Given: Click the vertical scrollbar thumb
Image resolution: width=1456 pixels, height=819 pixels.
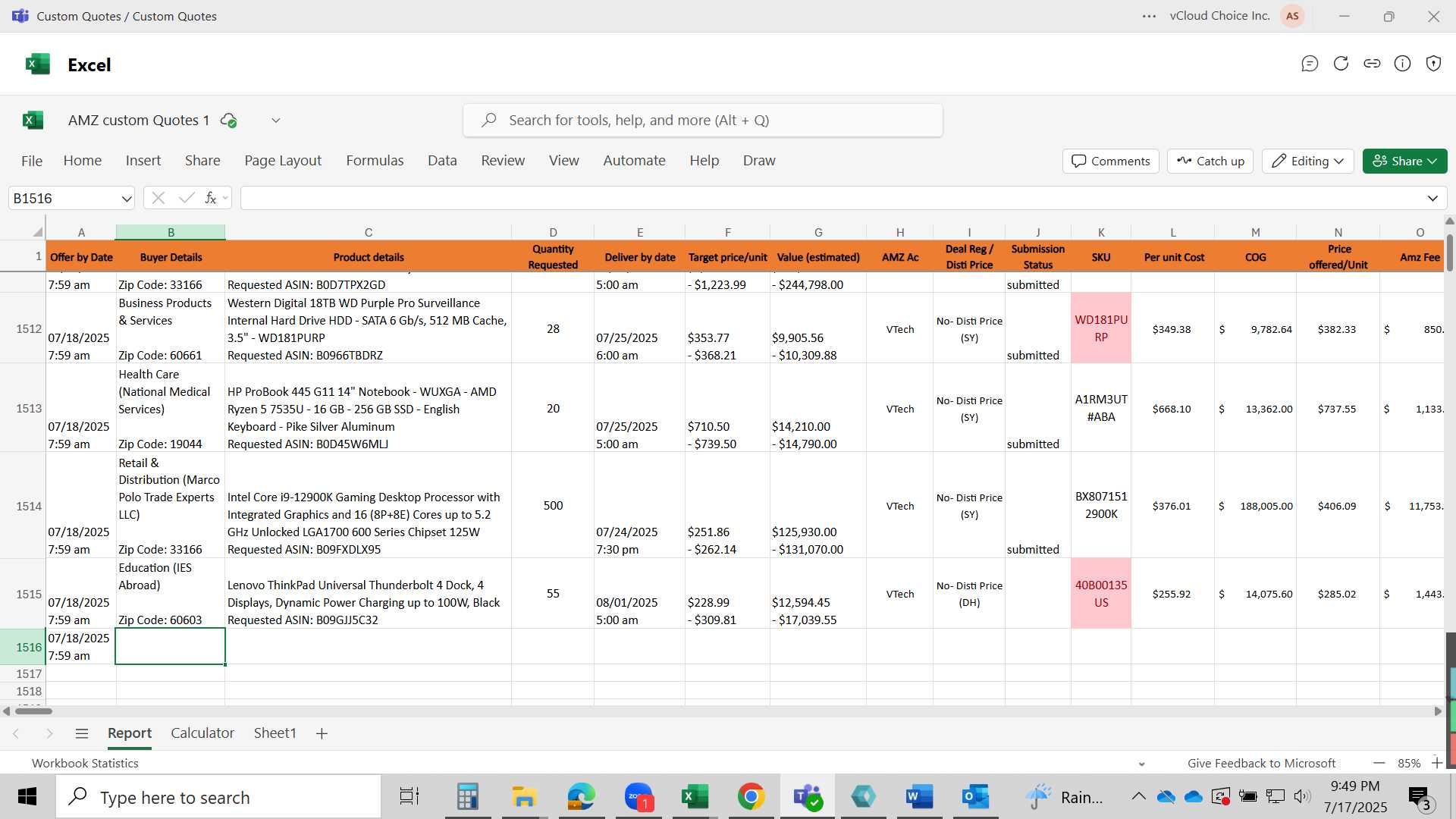Looking at the screenshot, I should pyautogui.click(x=1449, y=253).
